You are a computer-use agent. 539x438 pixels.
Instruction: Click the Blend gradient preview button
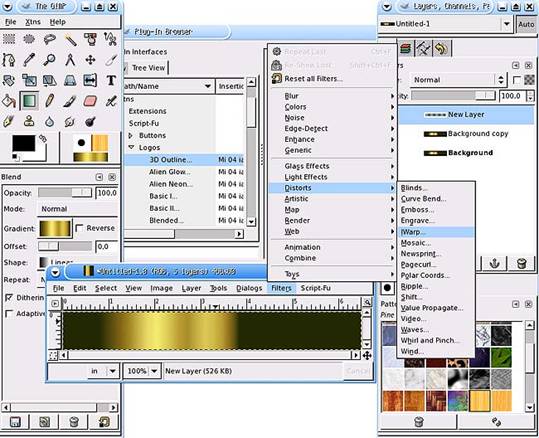[x=55, y=229]
